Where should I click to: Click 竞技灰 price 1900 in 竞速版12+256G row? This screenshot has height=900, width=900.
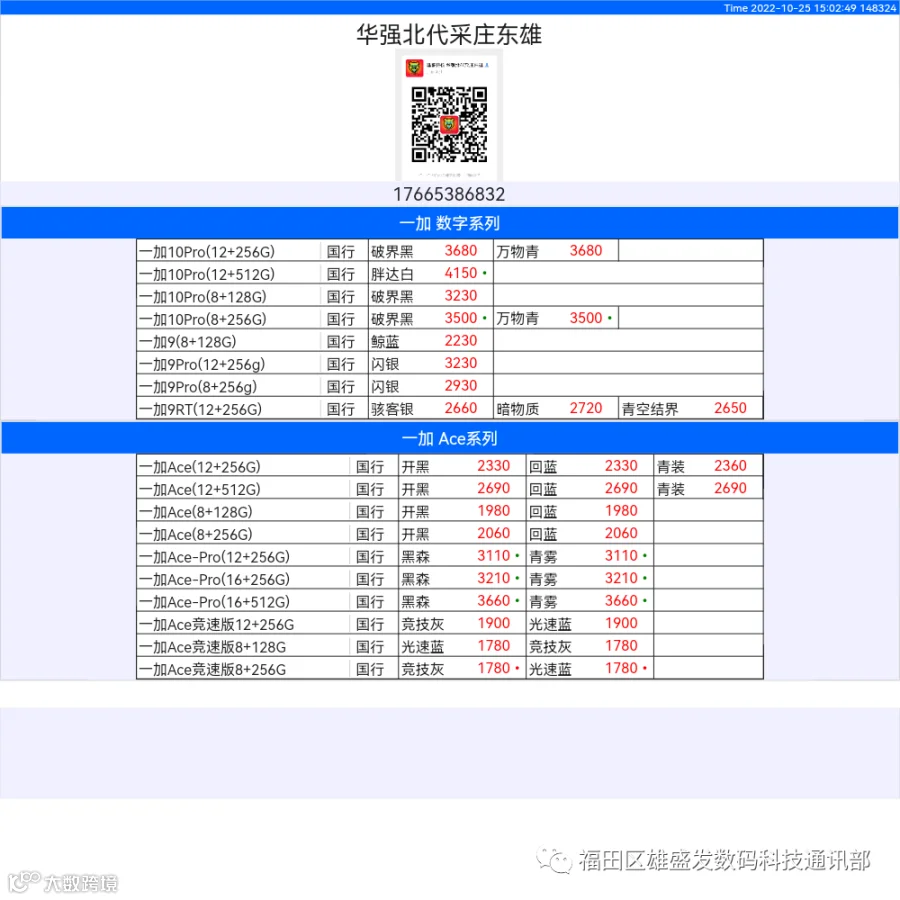click(x=494, y=623)
